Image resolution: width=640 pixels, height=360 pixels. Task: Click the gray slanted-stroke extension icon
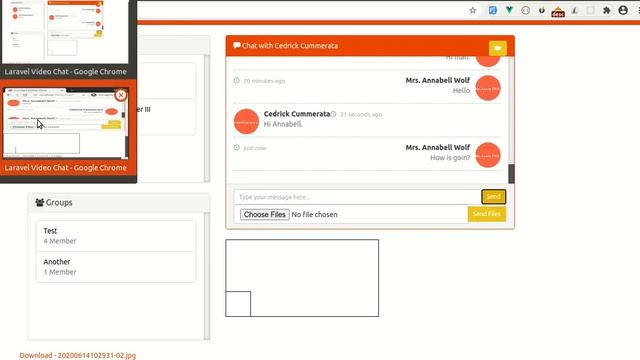(574, 11)
